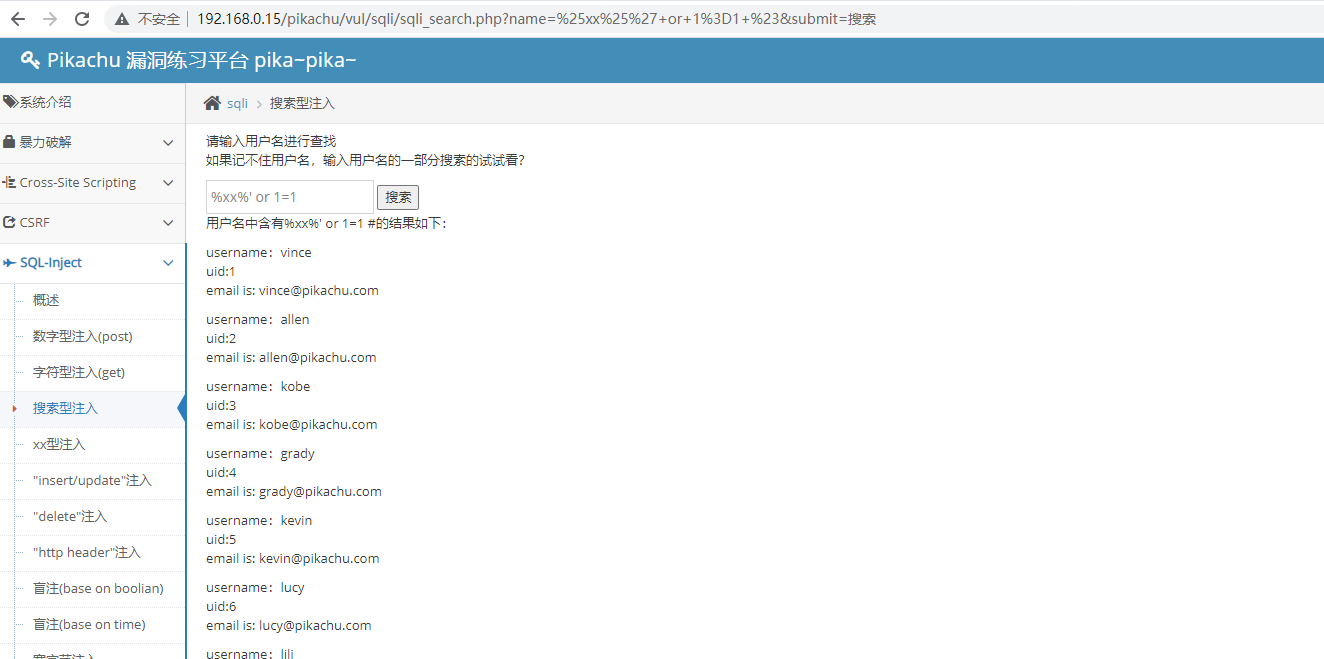The height and width of the screenshot is (659, 1324).
Task: Click the lock icon beside 暴力破解
Action: pos(10,142)
